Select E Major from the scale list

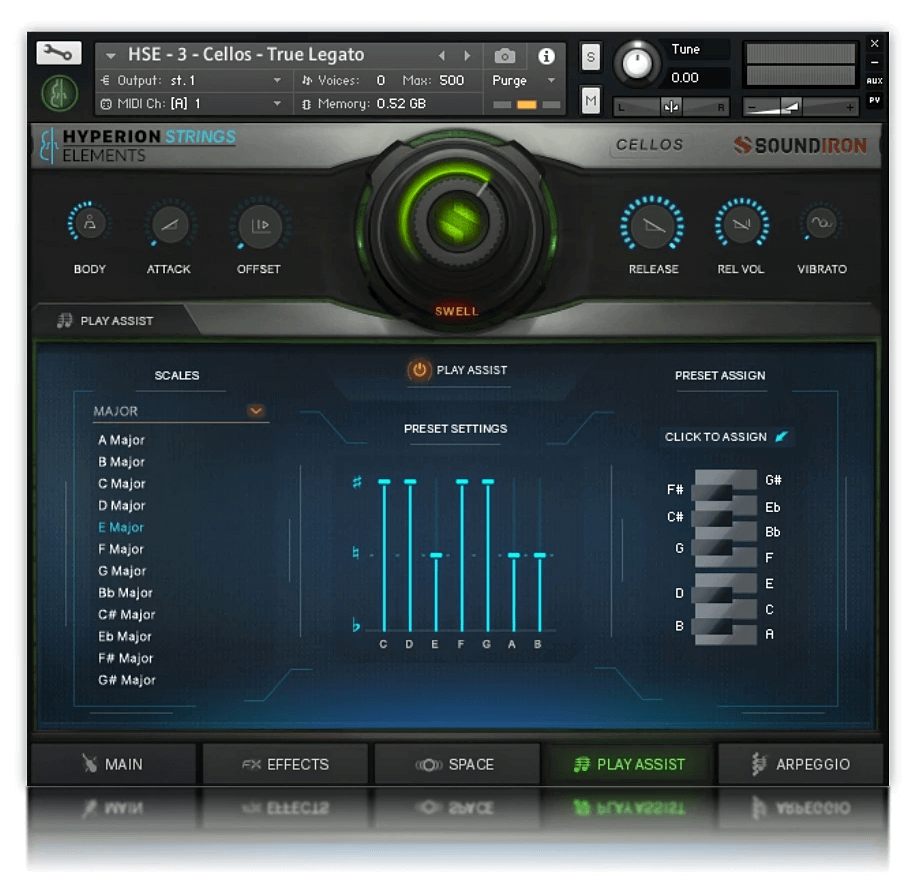[120, 527]
